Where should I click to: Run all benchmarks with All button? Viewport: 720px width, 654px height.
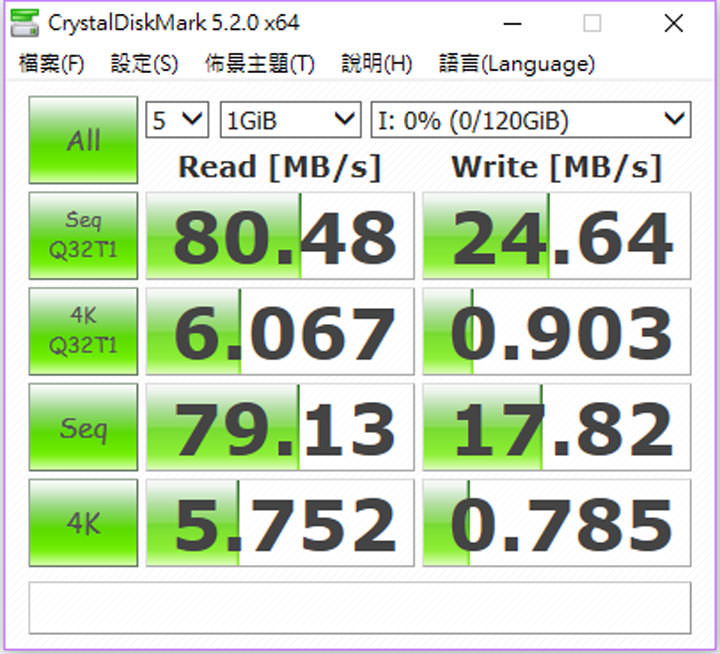[x=83, y=140]
